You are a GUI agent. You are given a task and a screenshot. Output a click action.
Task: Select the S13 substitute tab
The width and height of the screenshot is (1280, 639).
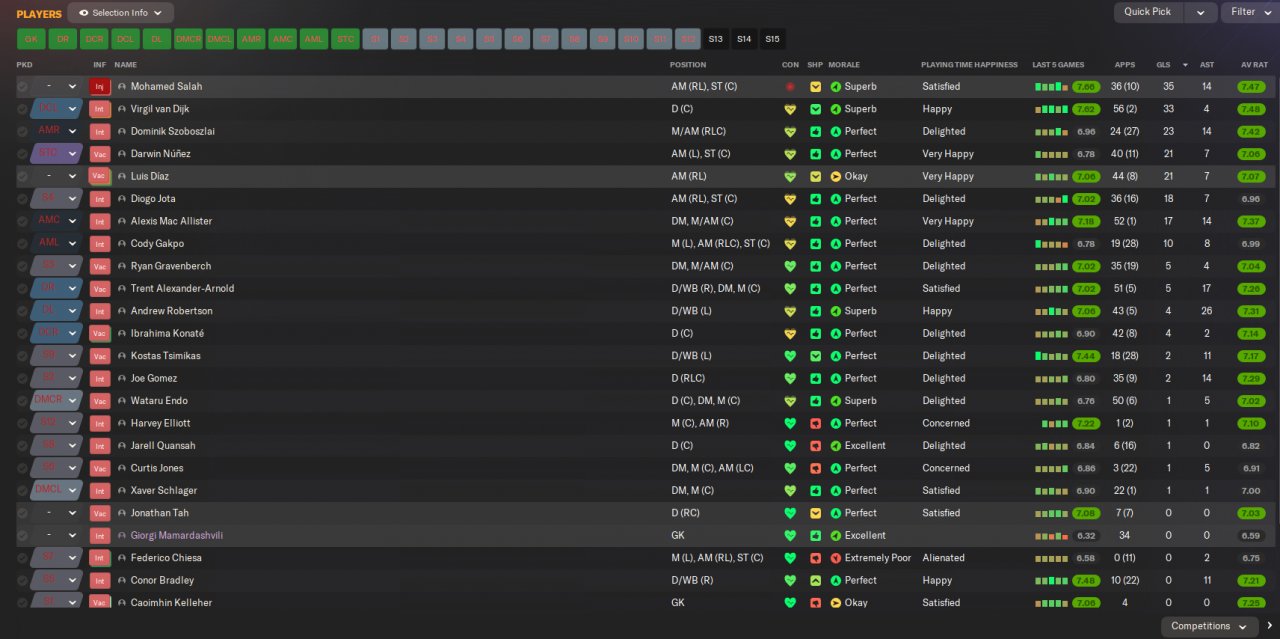click(x=716, y=39)
